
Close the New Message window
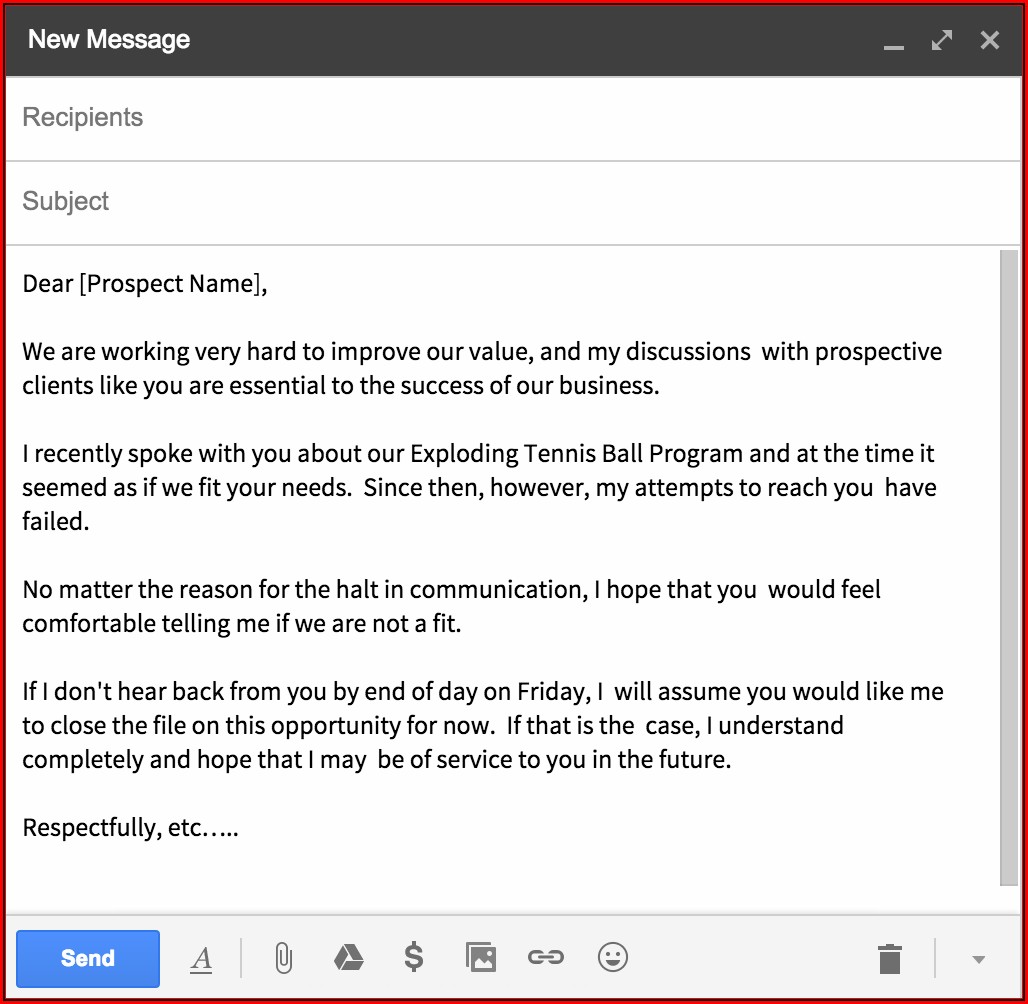pyautogui.click(x=989, y=40)
